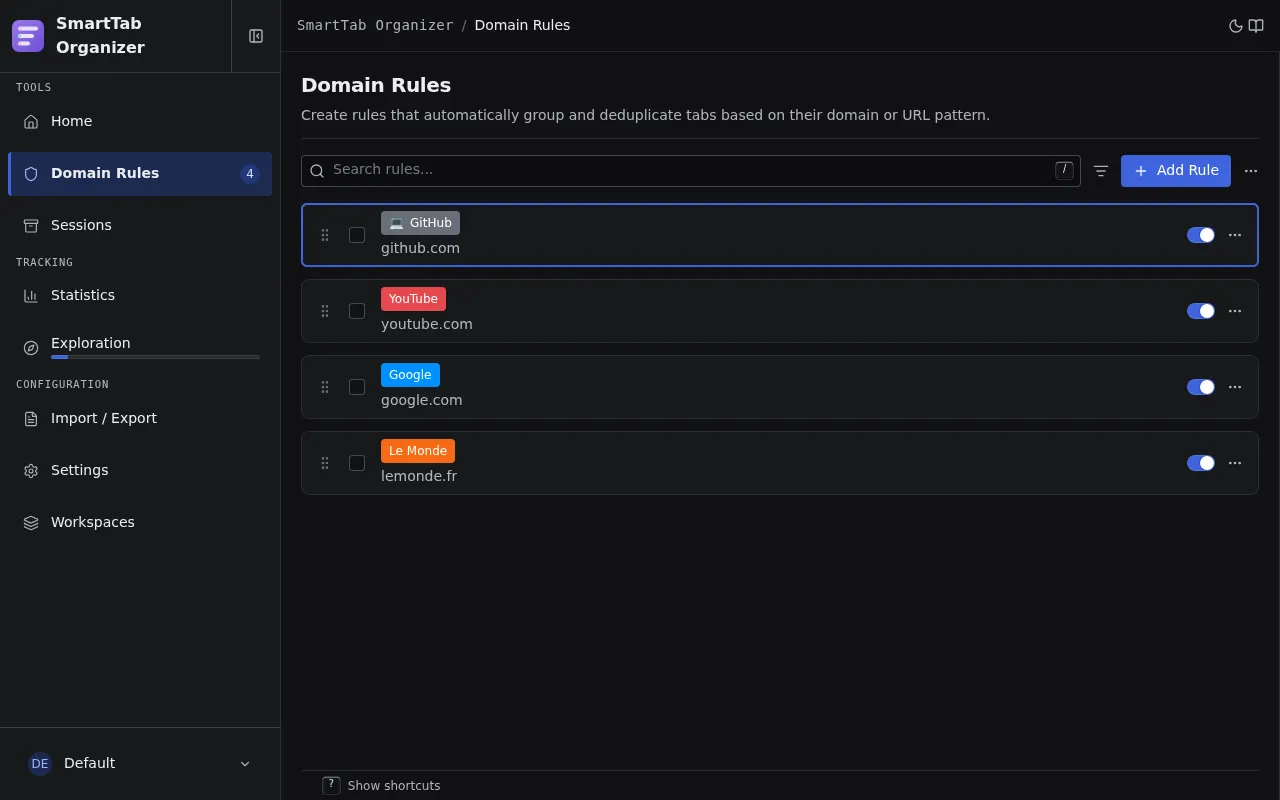
Task: Click the Statistics bar chart icon
Action: 31,296
